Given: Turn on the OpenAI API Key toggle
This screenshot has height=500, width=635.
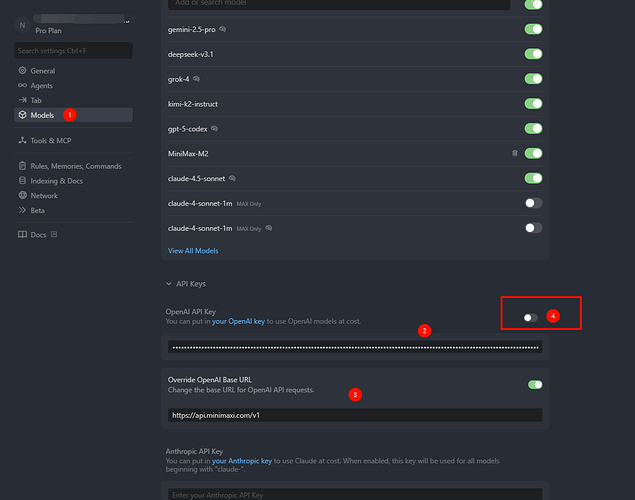Looking at the screenshot, I should [531, 317].
